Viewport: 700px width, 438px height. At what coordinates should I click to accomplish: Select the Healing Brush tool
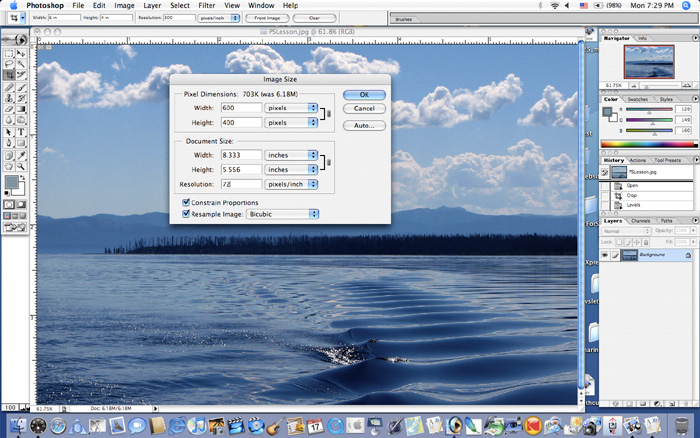pyautogui.click(x=9, y=88)
